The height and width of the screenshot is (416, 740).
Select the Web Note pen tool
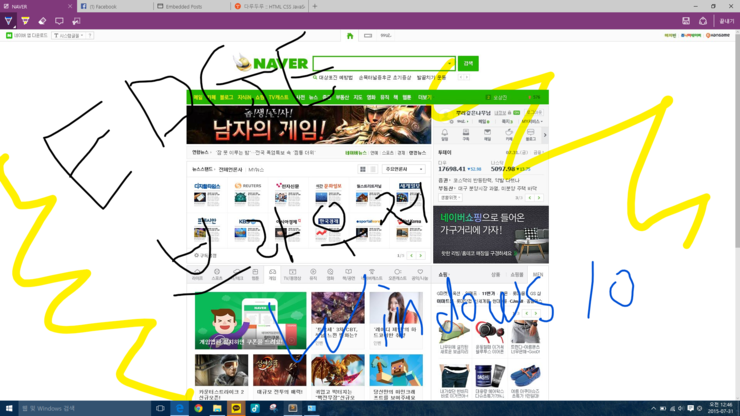8,21
